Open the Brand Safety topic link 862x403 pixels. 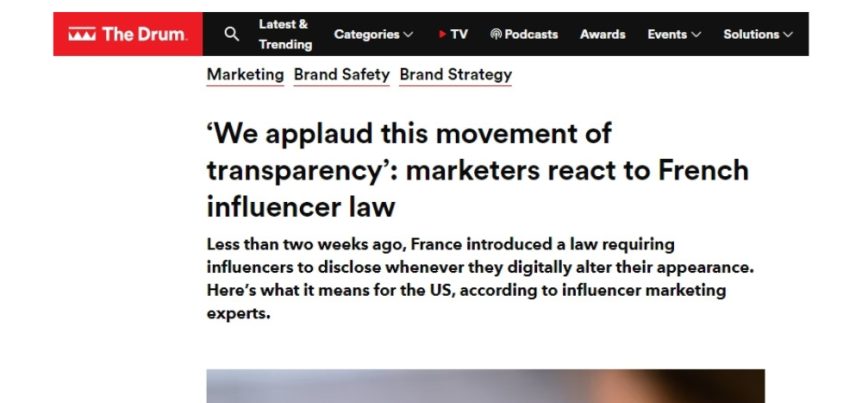click(341, 75)
